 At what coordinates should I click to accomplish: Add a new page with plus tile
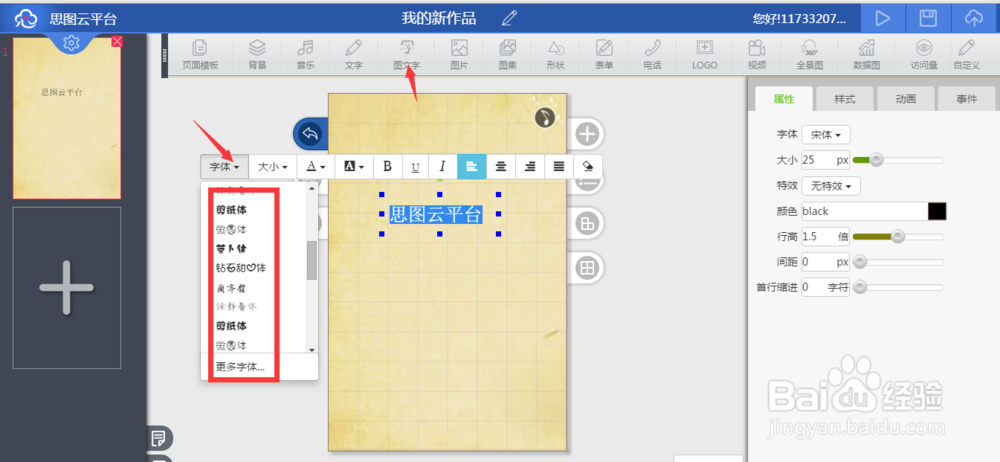(67, 288)
